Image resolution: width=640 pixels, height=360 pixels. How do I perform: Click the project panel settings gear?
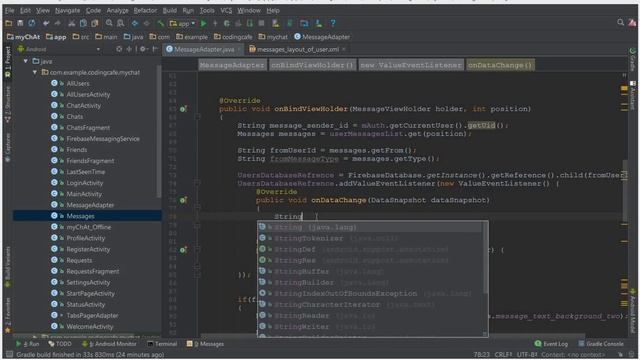pyautogui.click(x=143, y=49)
